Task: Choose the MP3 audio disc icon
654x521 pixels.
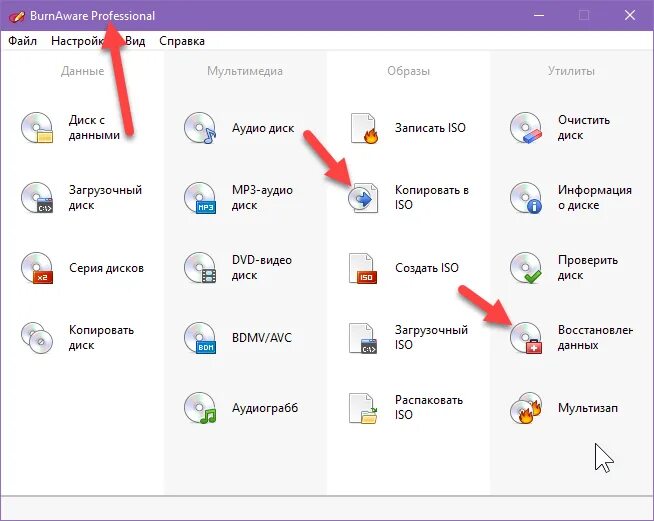Action: tap(200, 198)
